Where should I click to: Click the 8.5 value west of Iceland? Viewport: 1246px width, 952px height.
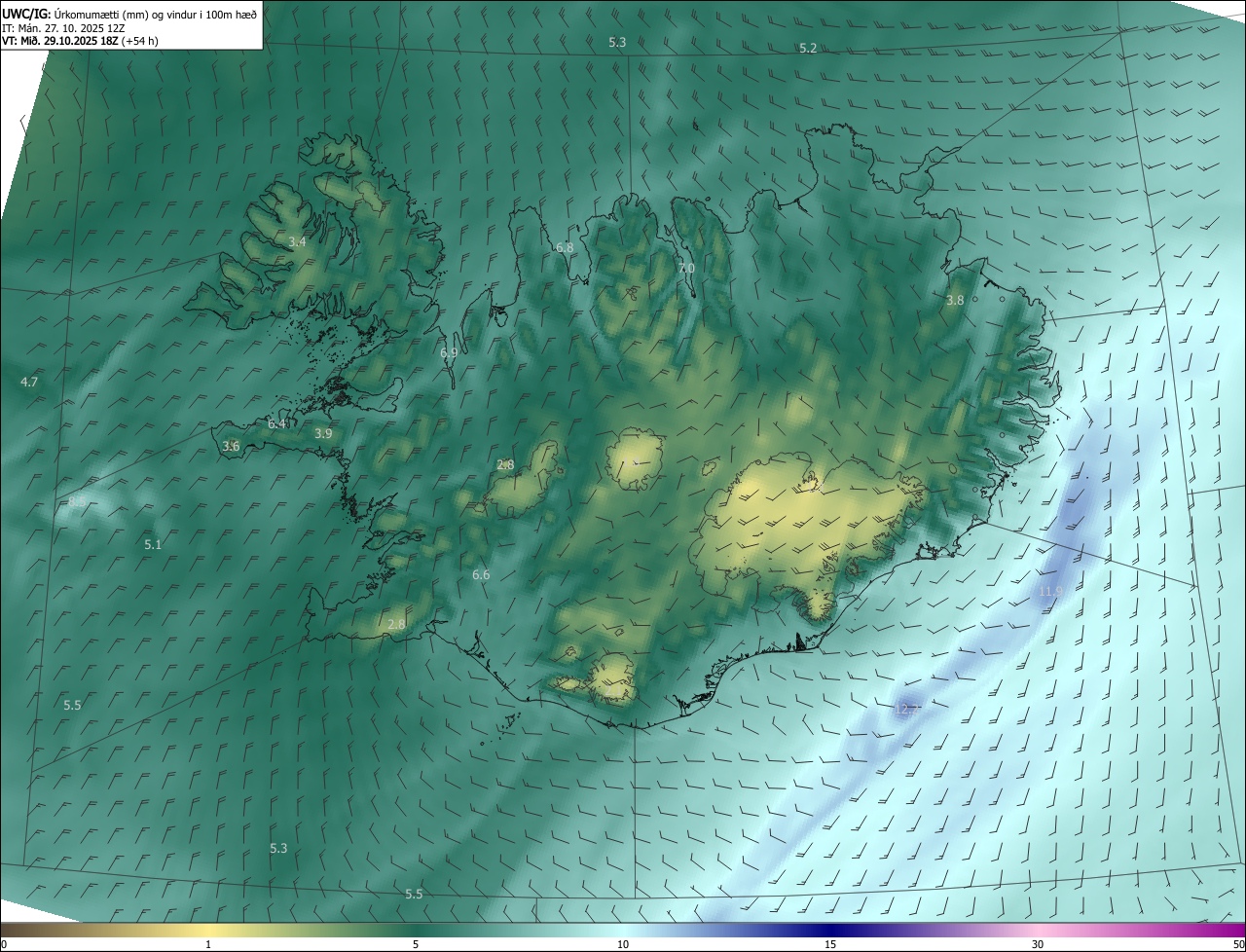point(77,501)
